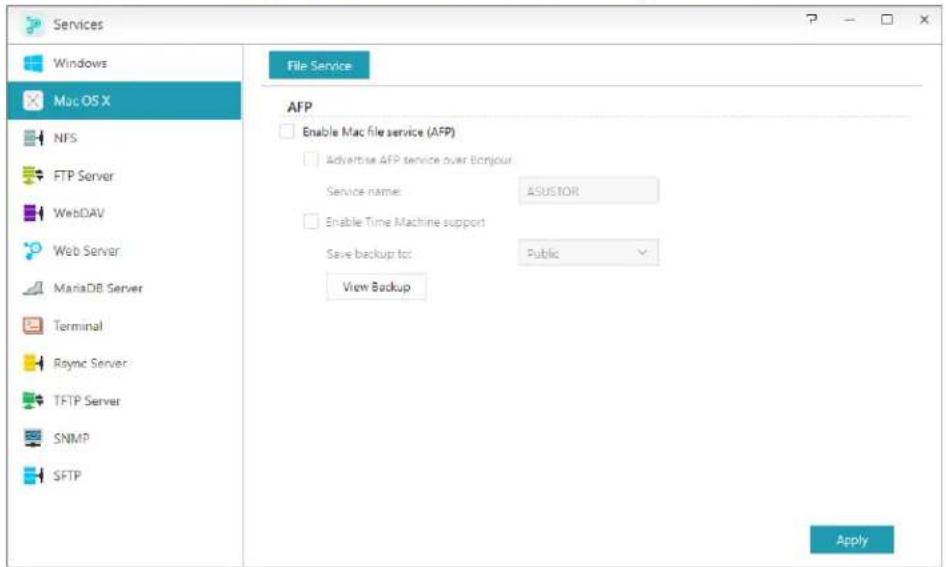Click the Web Server icon
Image resolution: width=946 pixels, height=567 pixels.
33,250
